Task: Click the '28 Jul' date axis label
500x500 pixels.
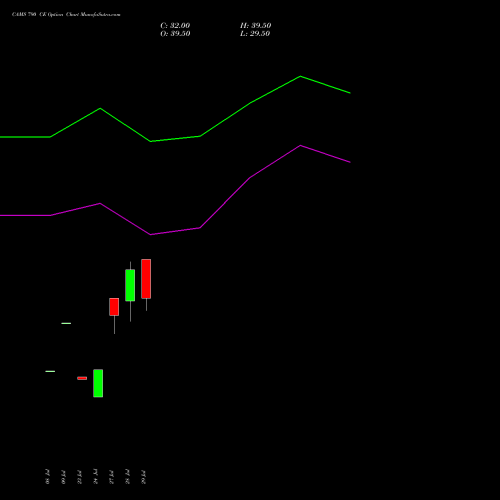Action: (x=127, y=477)
